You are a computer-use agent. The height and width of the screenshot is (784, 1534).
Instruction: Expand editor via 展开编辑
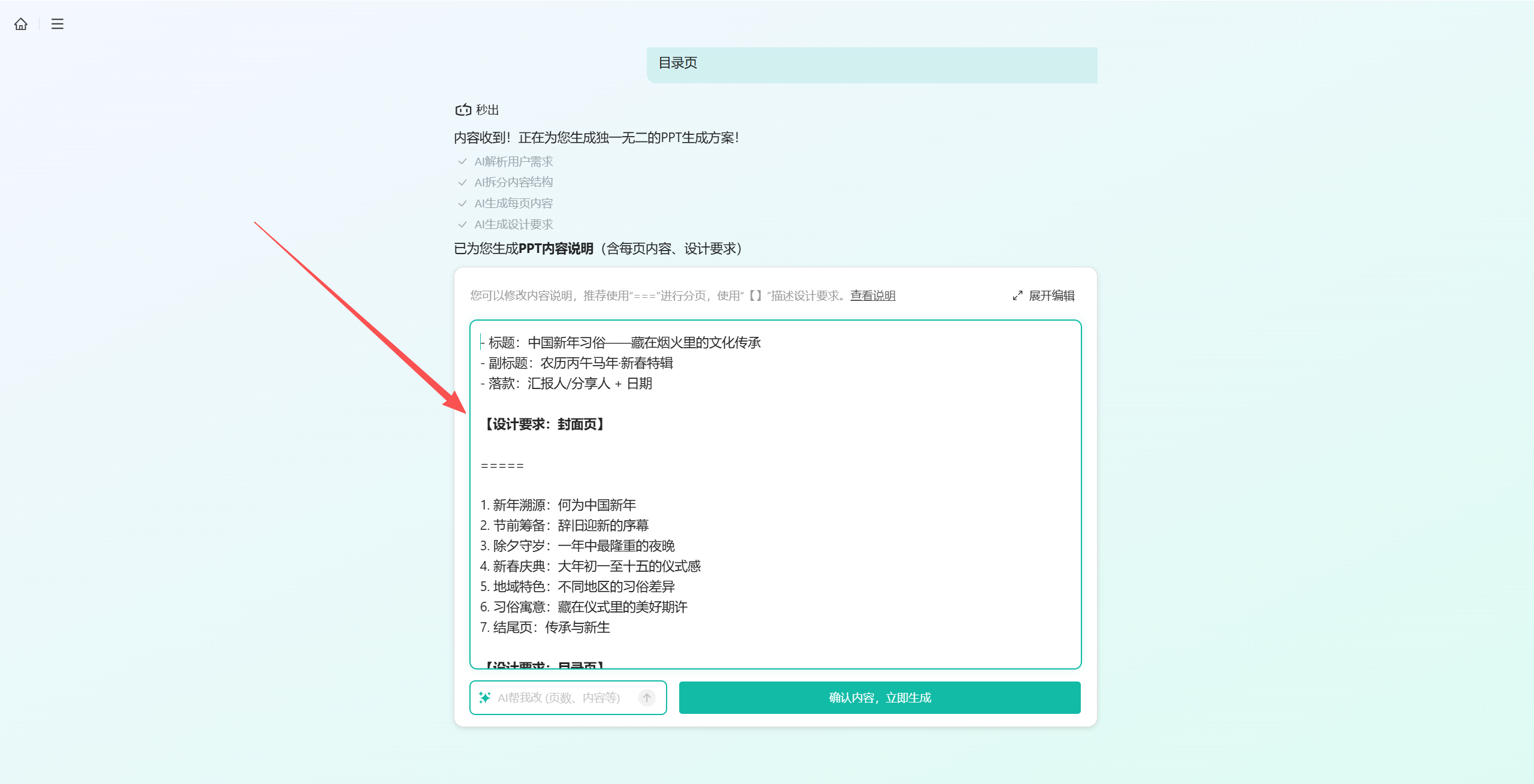[x=1051, y=295]
